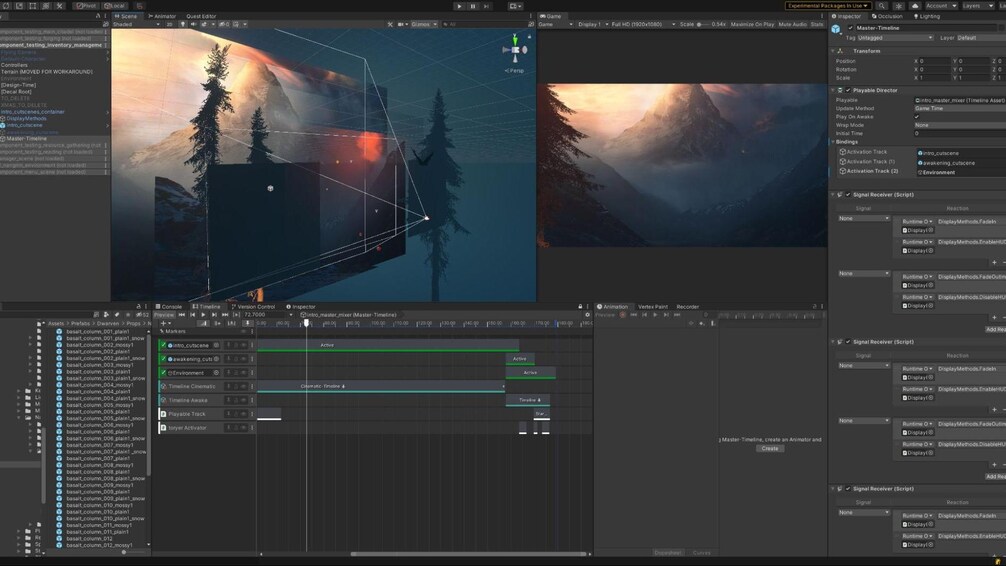Screen dimensions: 1006x566
Task: Click the Scene orientation gizmo
Action: click(516, 50)
